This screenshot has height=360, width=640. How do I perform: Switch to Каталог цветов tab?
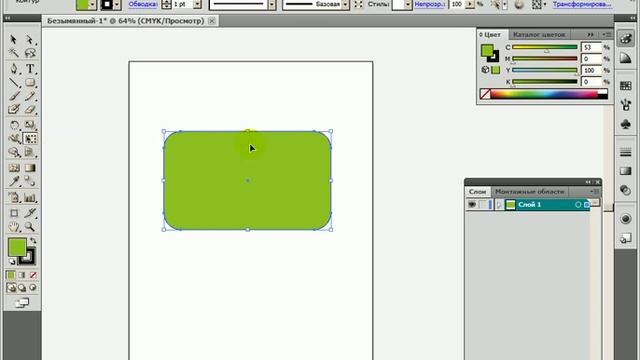coord(539,35)
